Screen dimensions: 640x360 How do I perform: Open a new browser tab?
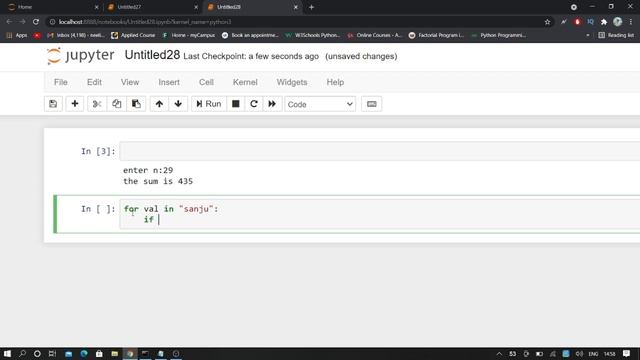pos(311,7)
